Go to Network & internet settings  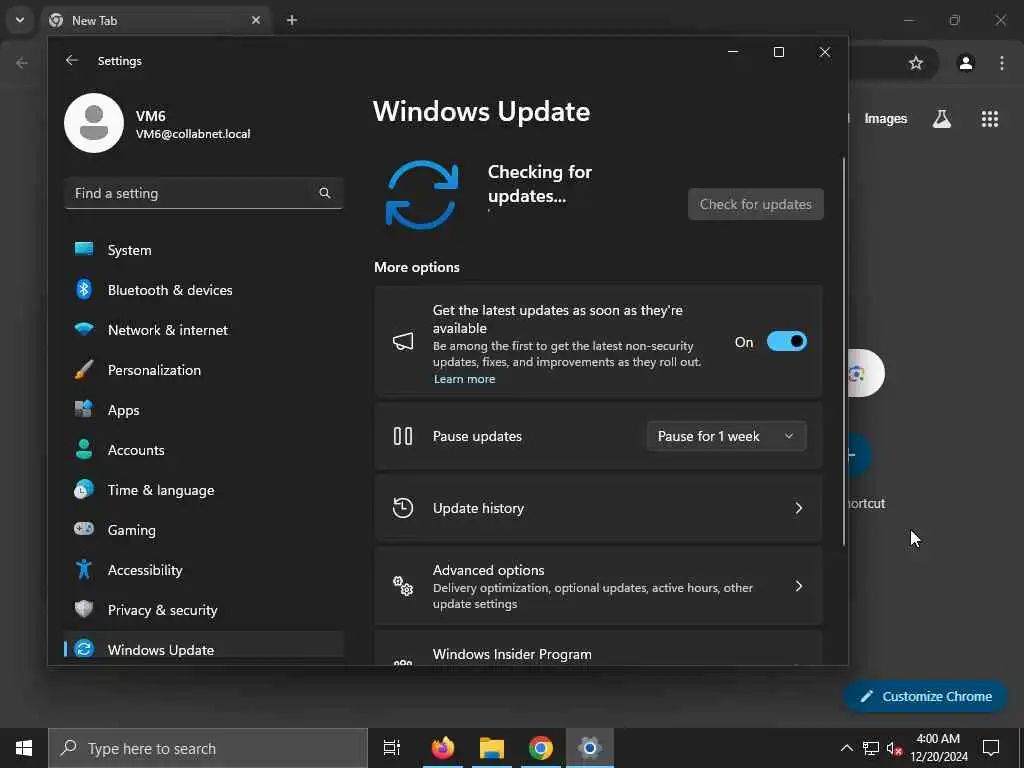click(204, 330)
